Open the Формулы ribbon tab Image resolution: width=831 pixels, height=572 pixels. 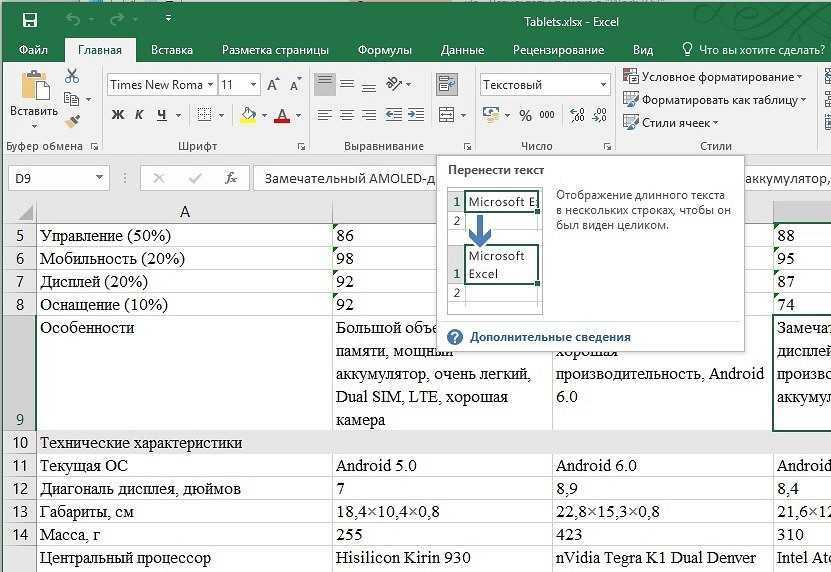tap(384, 50)
